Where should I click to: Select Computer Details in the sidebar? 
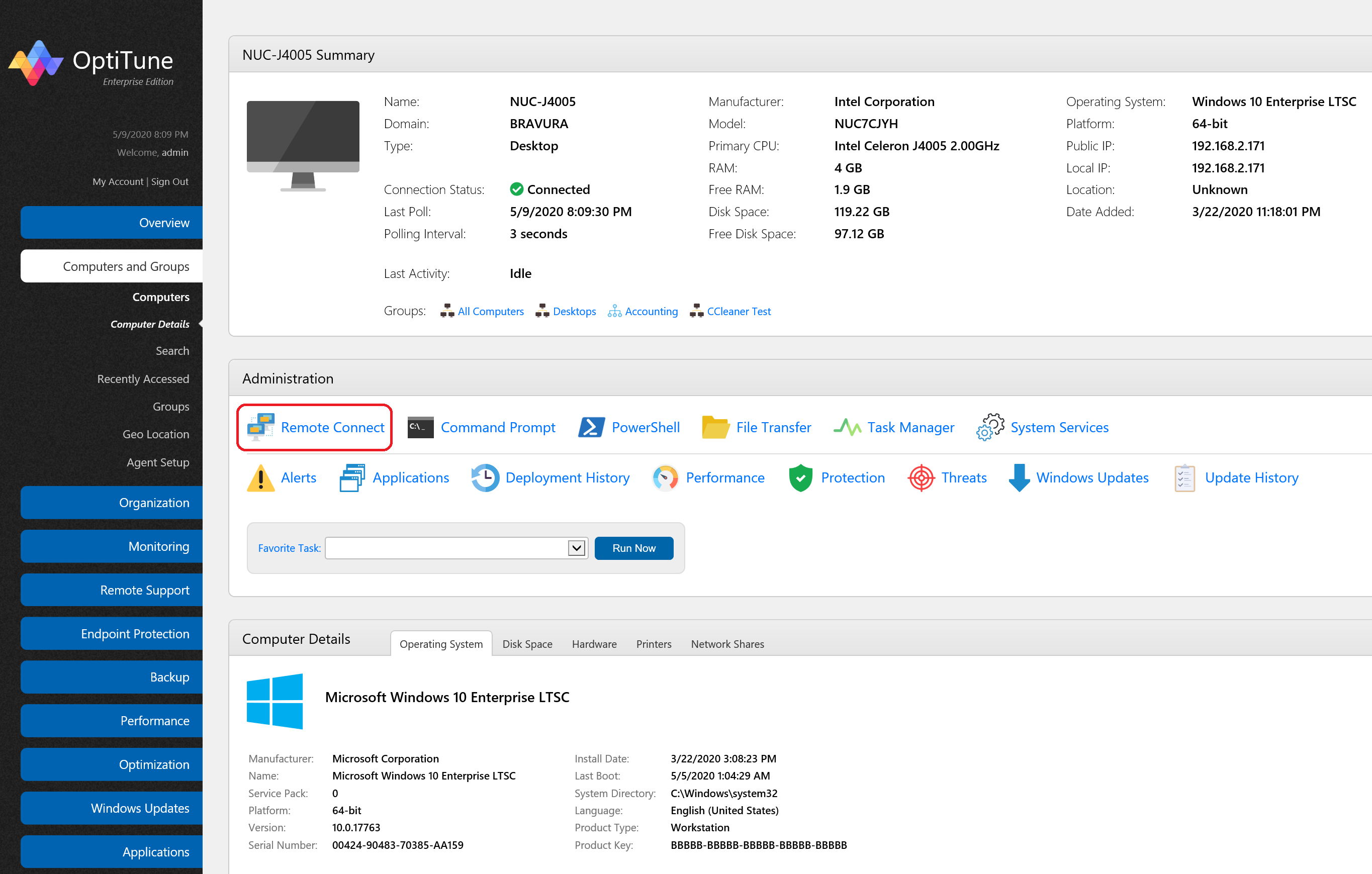click(x=150, y=324)
